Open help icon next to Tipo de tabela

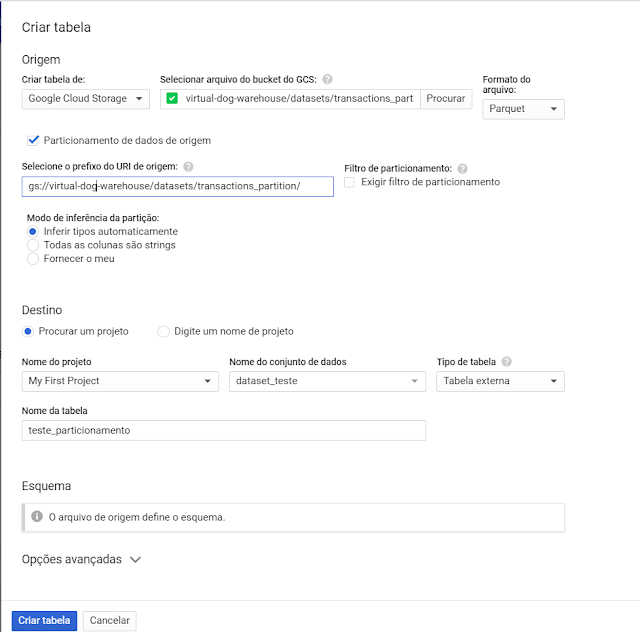click(507, 362)
